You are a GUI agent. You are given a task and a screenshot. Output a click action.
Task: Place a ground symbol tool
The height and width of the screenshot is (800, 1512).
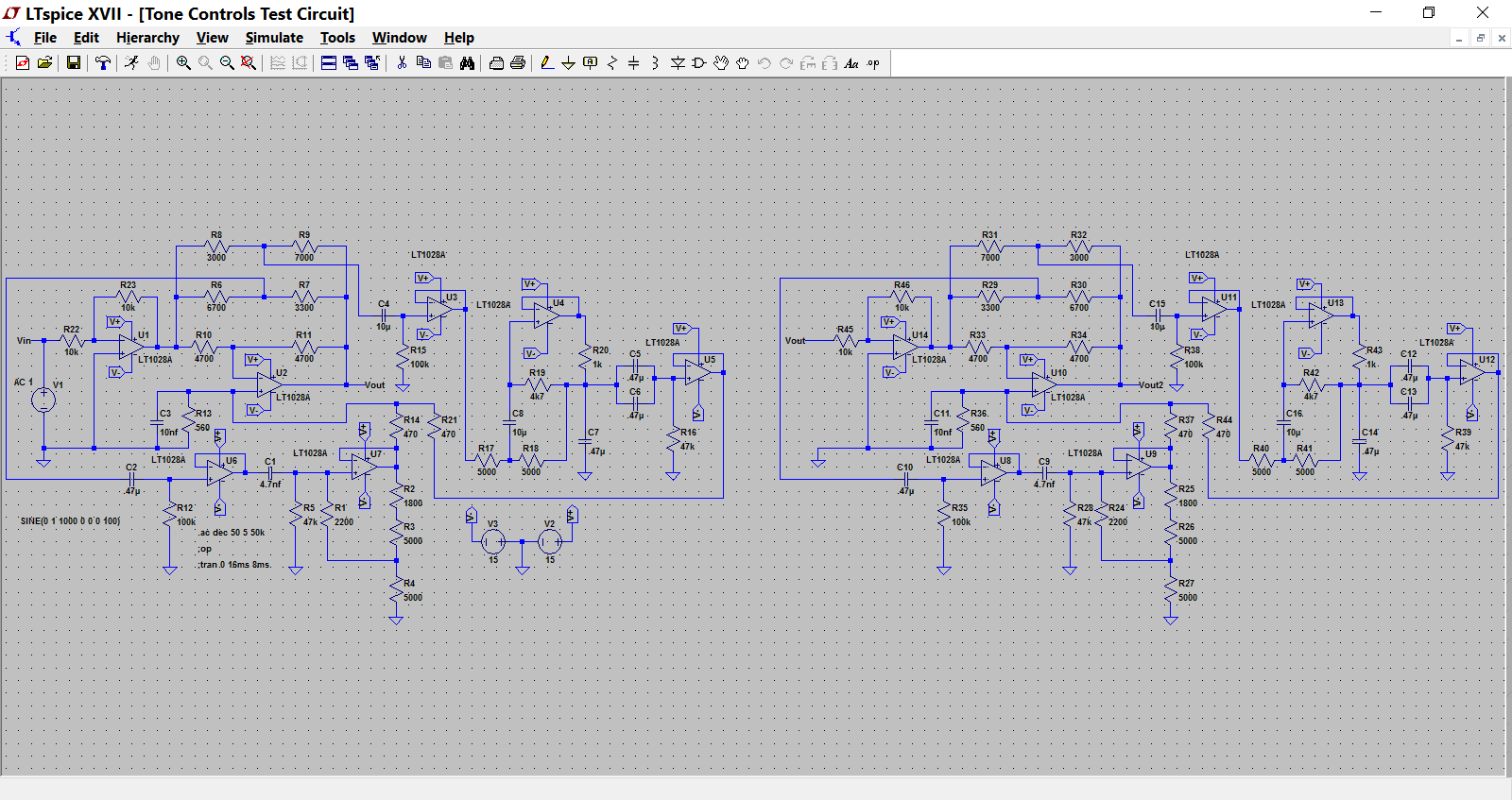(x=568, y=63)
